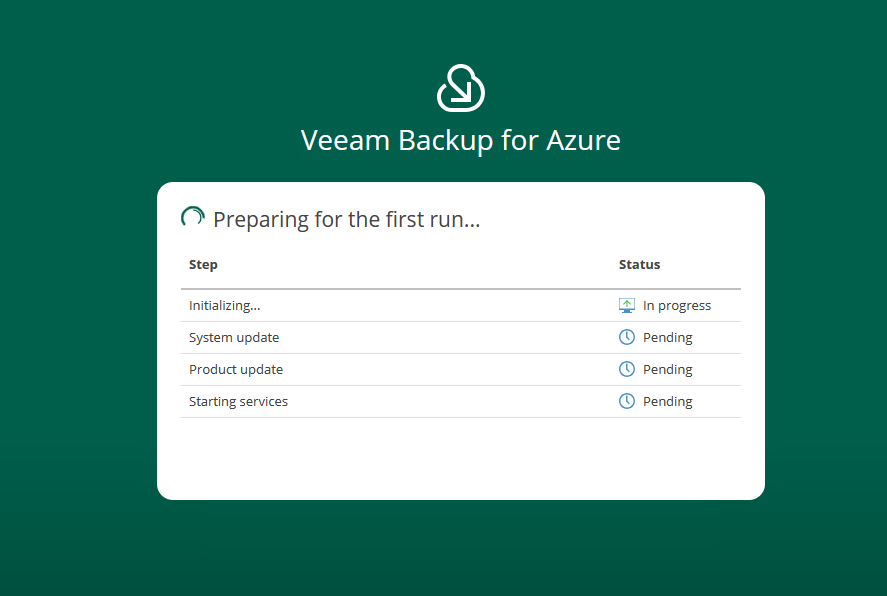
Task: Click the Status column header
Action: 639,265
